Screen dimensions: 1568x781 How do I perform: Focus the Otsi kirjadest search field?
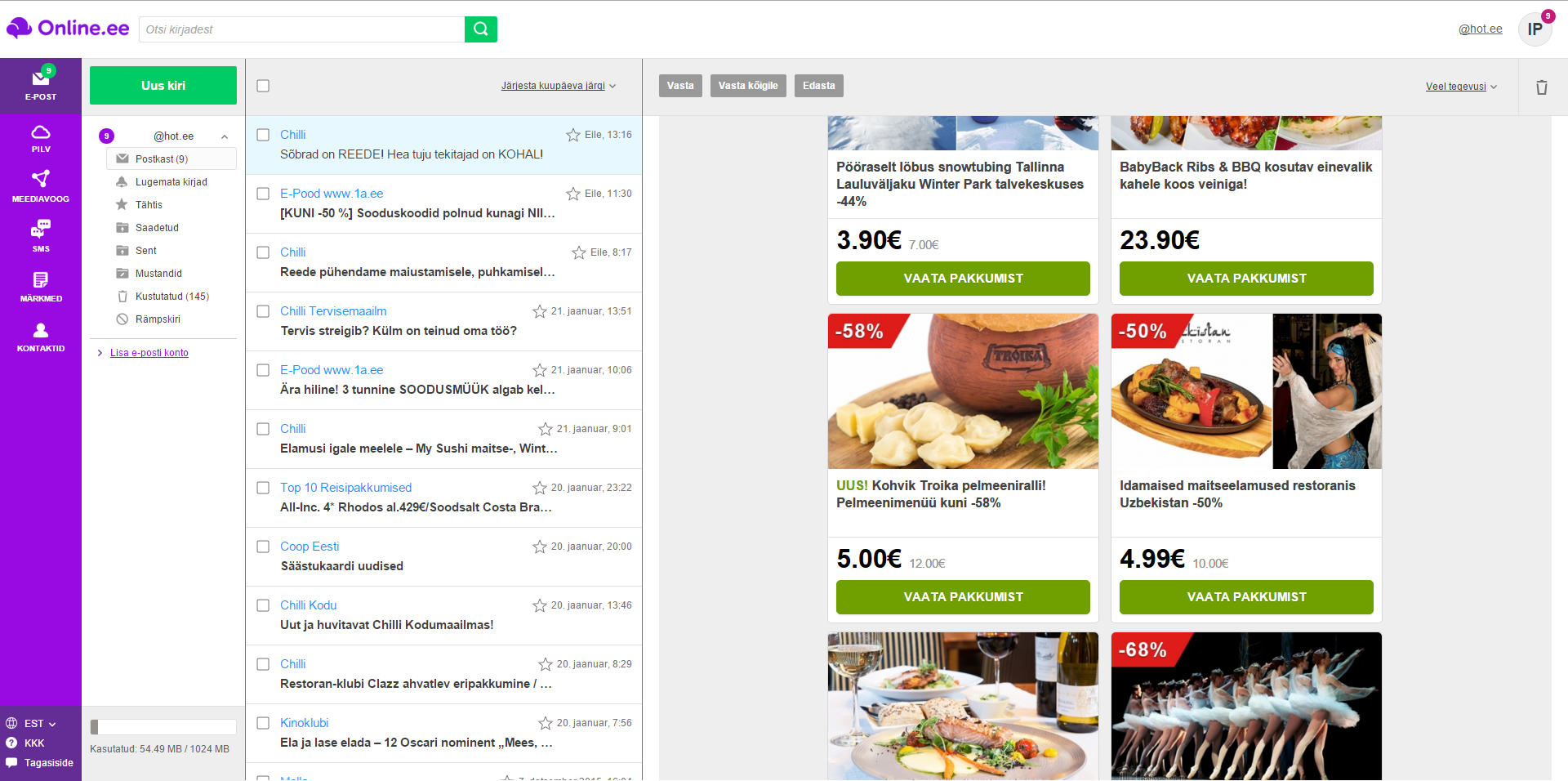click(x=301, y=29)
